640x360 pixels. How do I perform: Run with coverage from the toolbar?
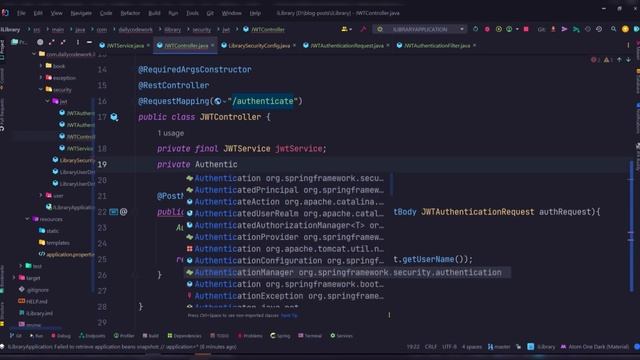tap(498, 29)
